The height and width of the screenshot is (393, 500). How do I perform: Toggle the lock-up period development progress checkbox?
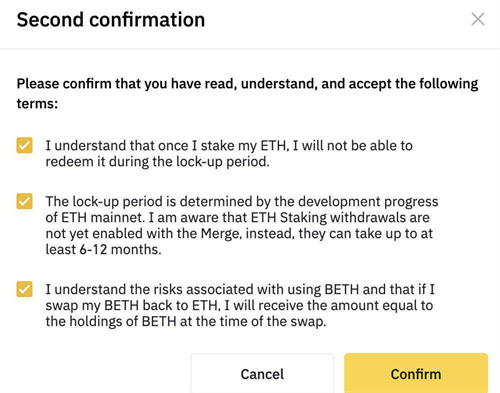24,201
